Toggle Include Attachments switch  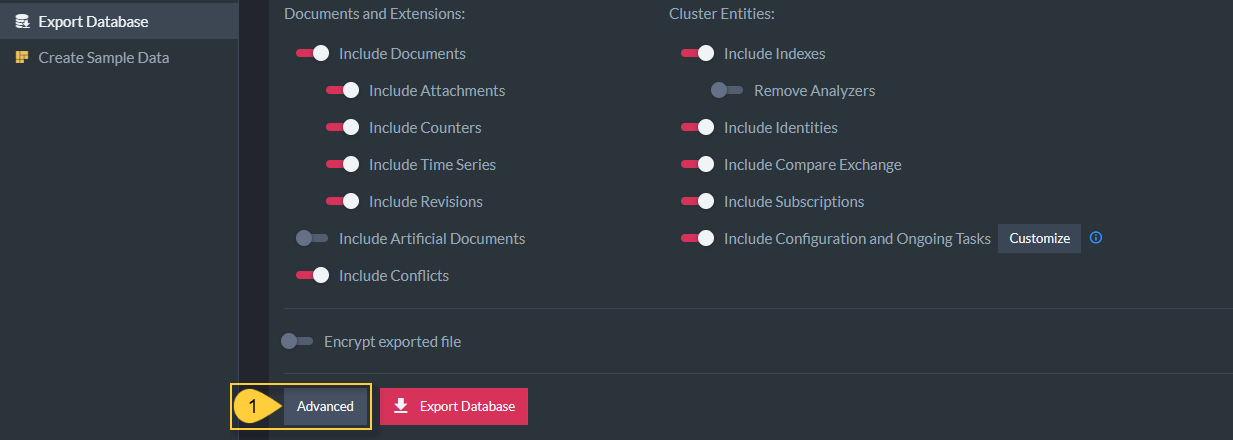pyautogui.click(x=342, y=91)
